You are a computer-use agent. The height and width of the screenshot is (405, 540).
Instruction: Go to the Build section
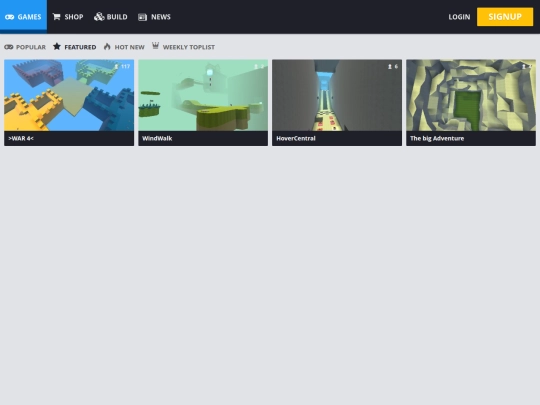(x=111, y=17)
